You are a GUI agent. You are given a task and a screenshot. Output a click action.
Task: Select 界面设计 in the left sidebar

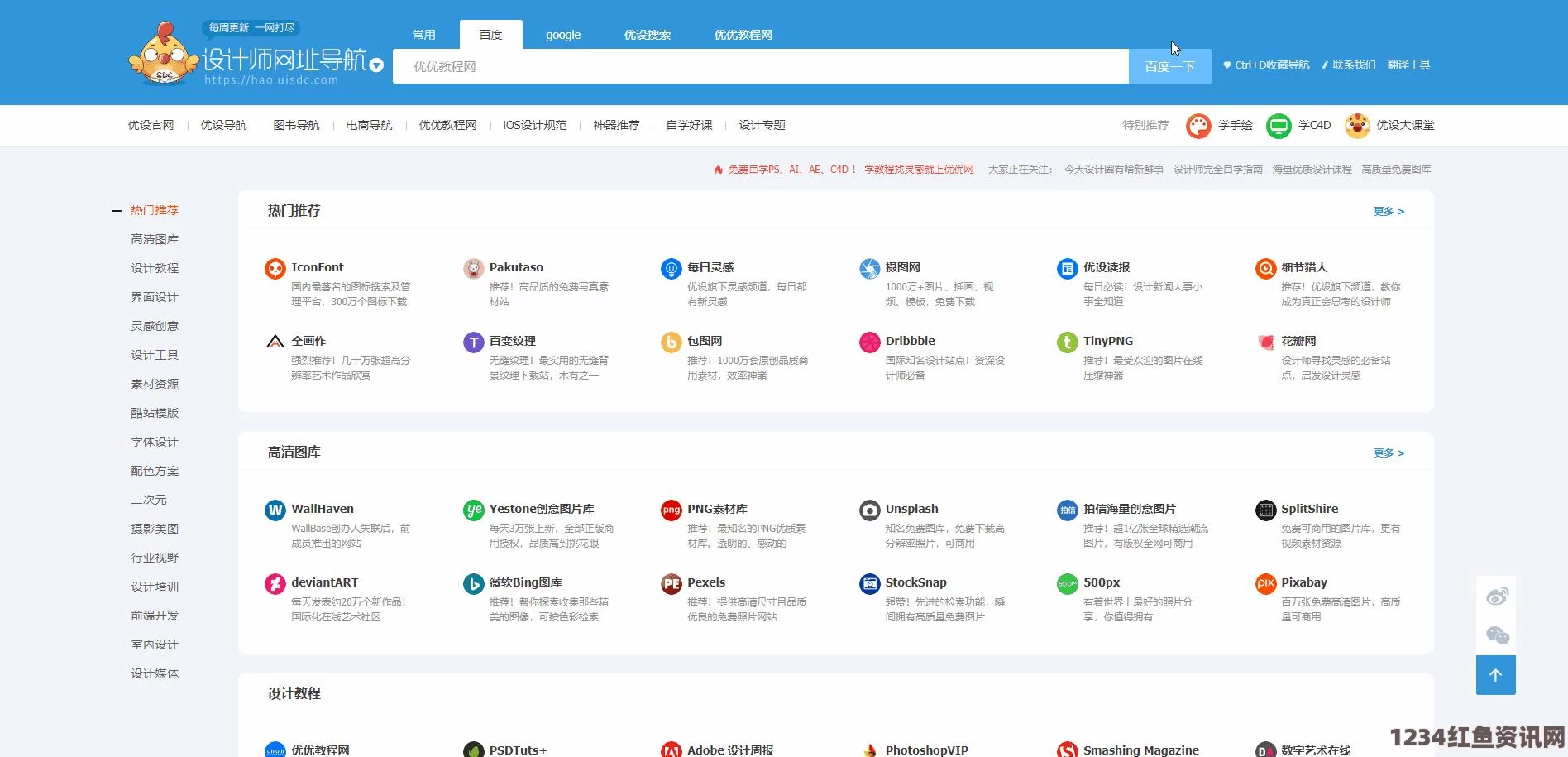click(155, 297)
